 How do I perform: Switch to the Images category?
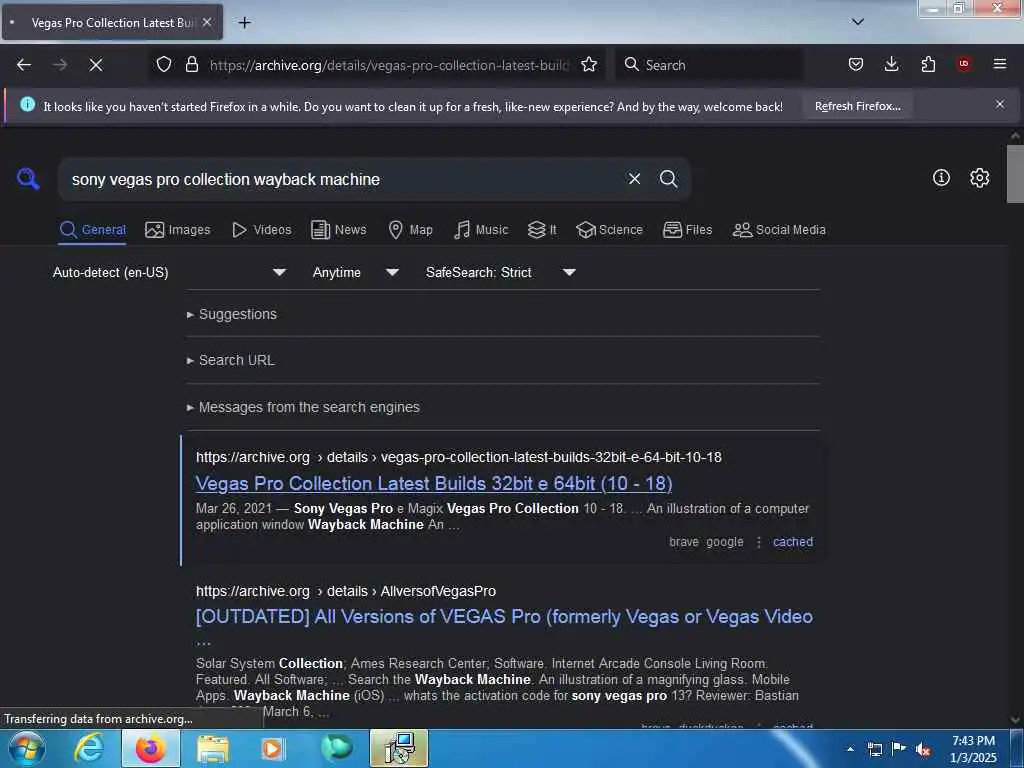178,230
